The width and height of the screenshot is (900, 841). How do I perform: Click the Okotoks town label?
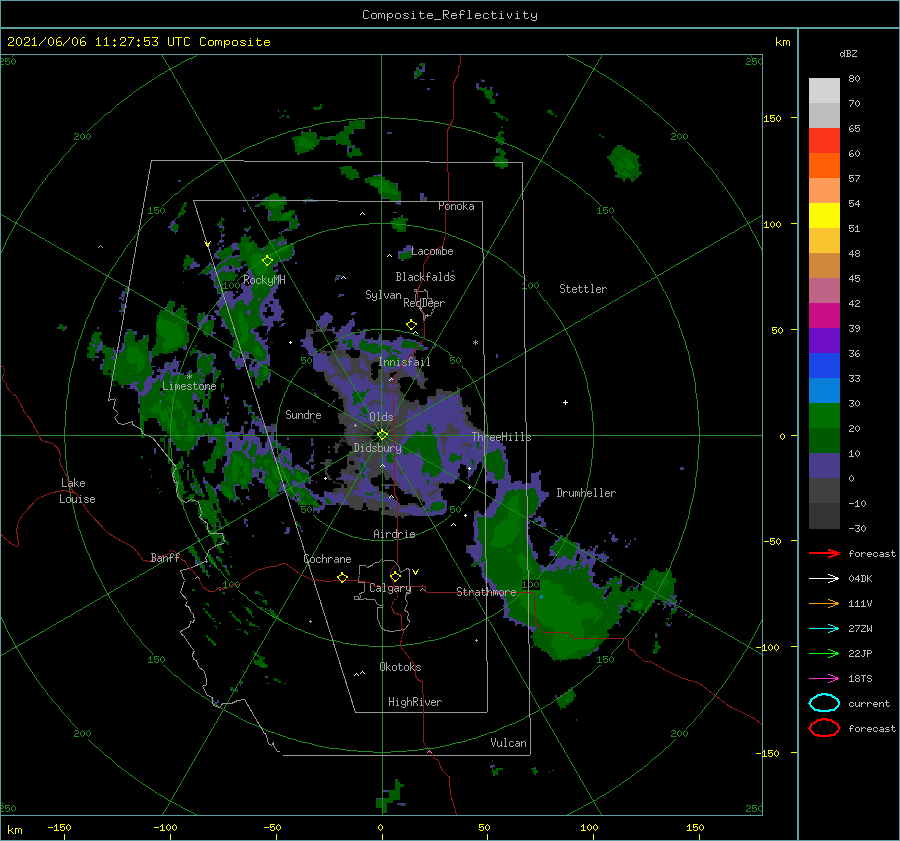coord(400,667)
